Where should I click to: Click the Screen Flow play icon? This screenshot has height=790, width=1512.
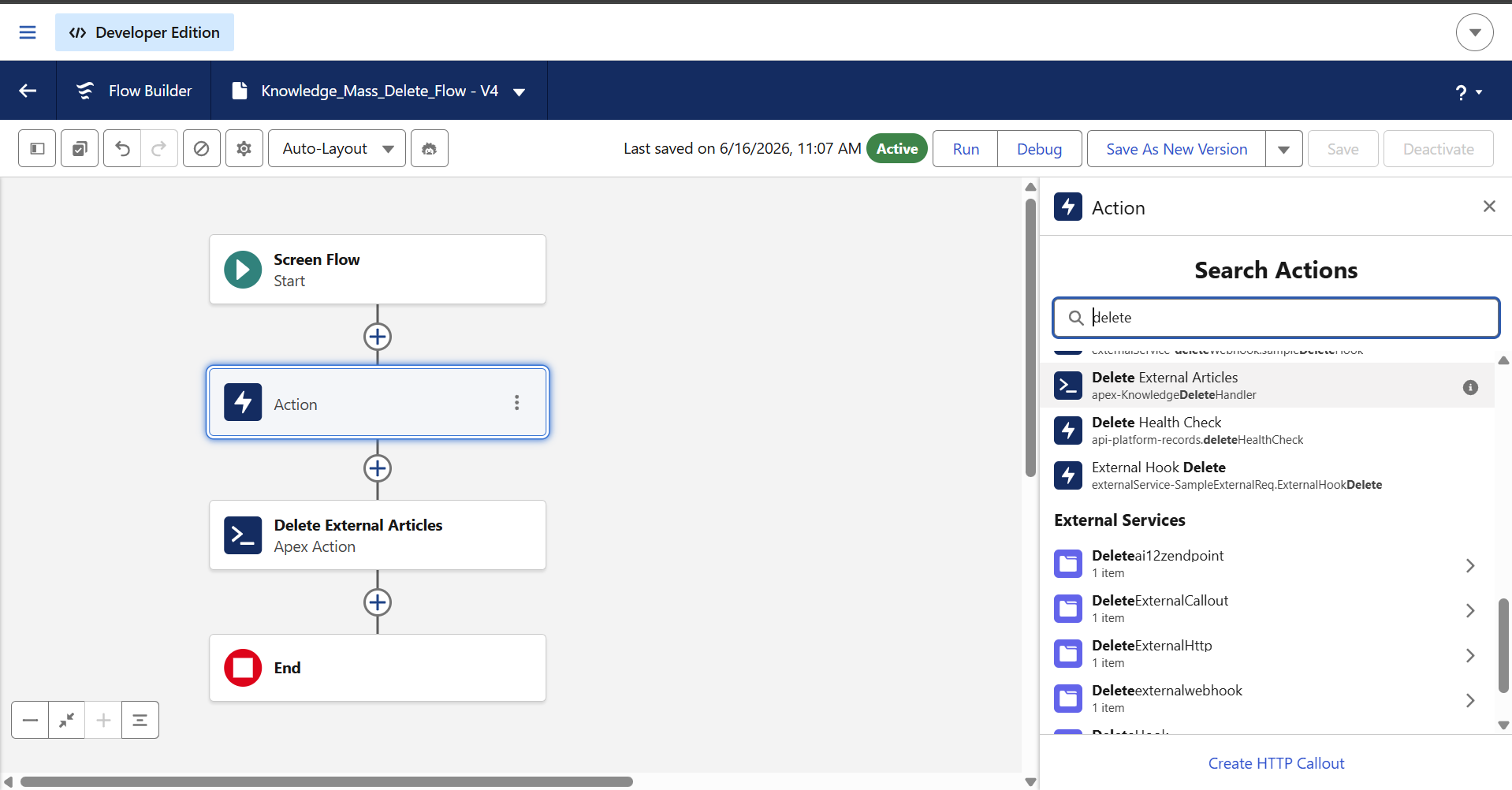243,270
